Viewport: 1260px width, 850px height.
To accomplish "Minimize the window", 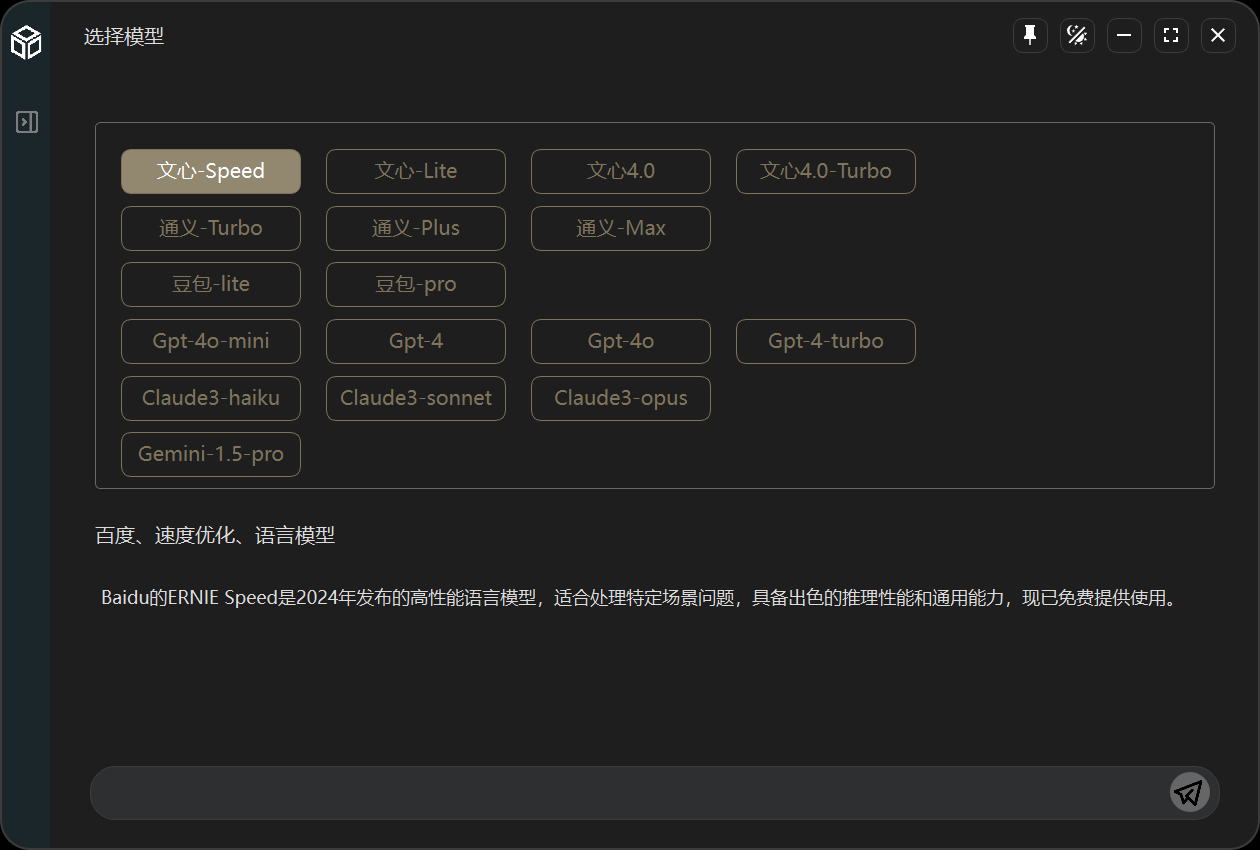I will point(1124,36).
